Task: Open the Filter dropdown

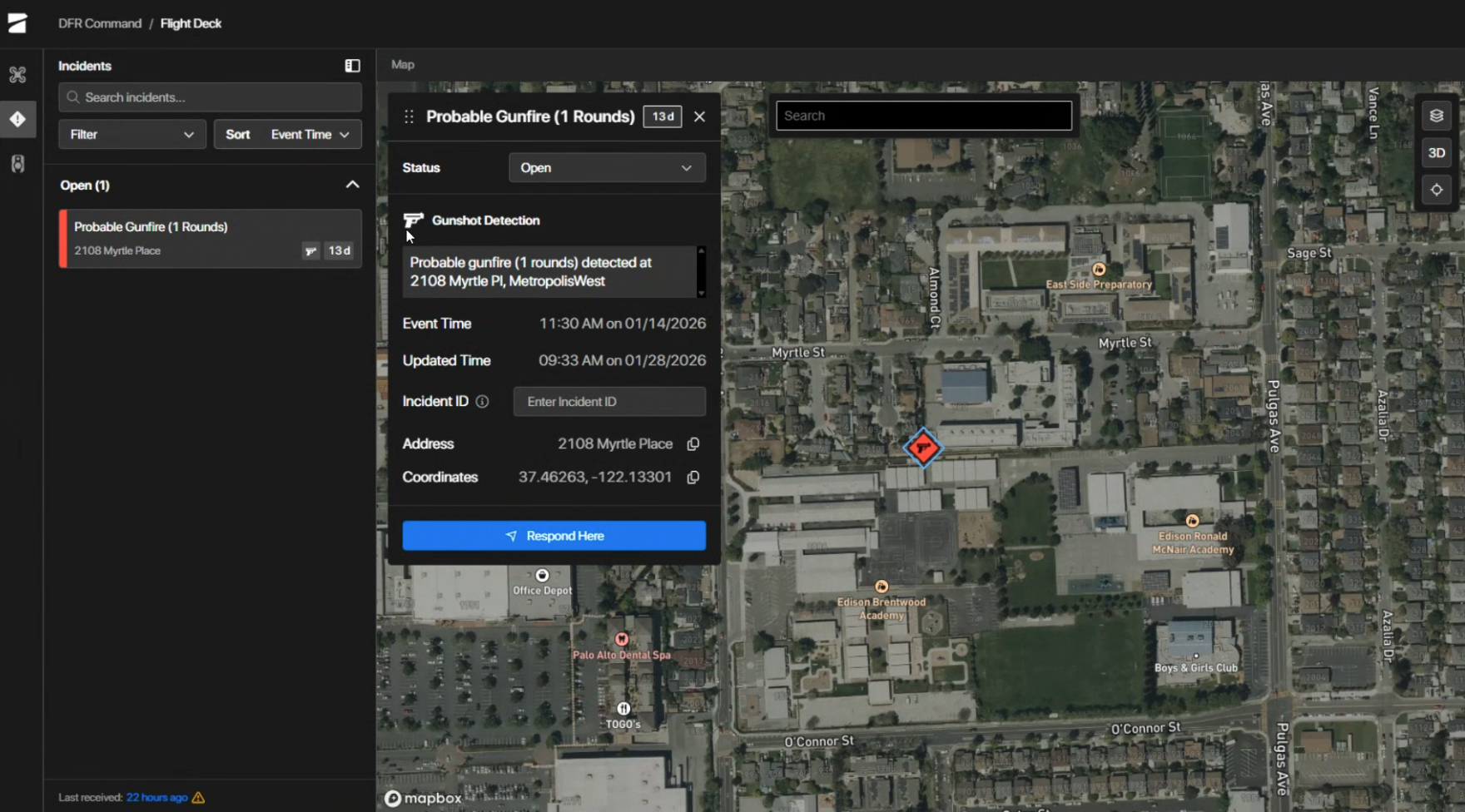Action: [132, 135]
